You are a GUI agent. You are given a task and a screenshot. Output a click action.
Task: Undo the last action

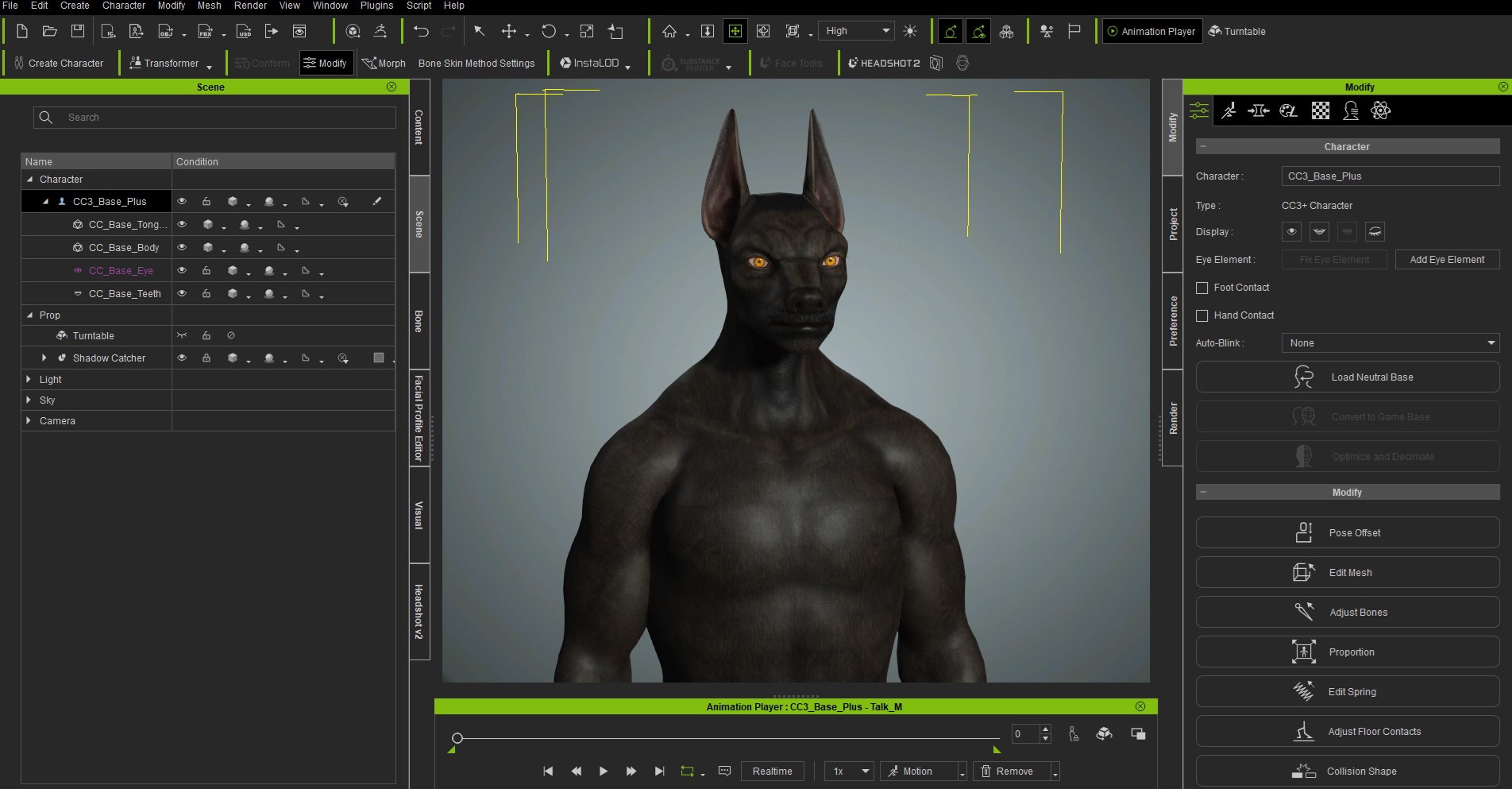tap(421, 31)
